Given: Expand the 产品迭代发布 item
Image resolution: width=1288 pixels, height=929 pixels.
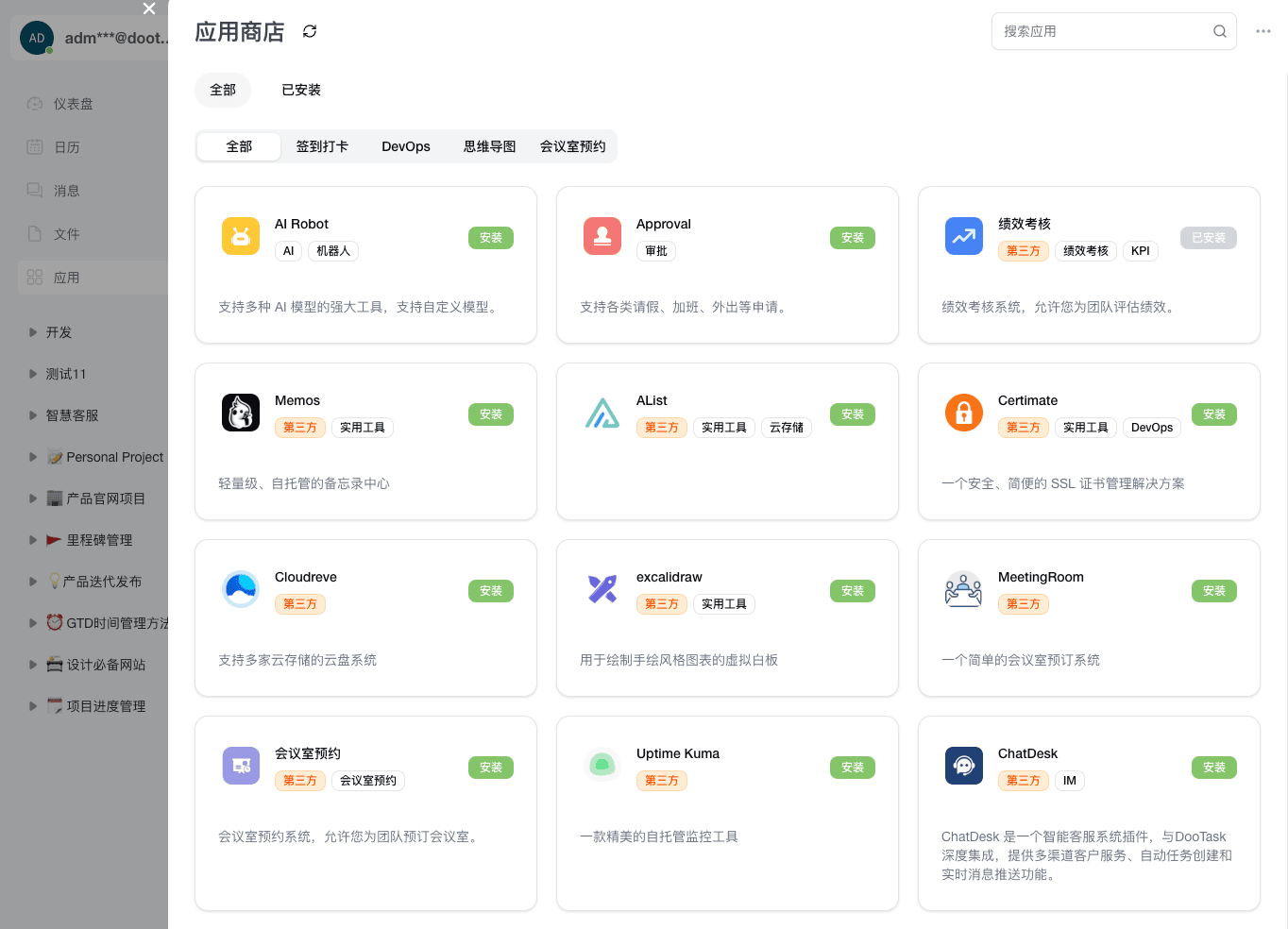Looking at the screenshot, I should click(33, 582).
